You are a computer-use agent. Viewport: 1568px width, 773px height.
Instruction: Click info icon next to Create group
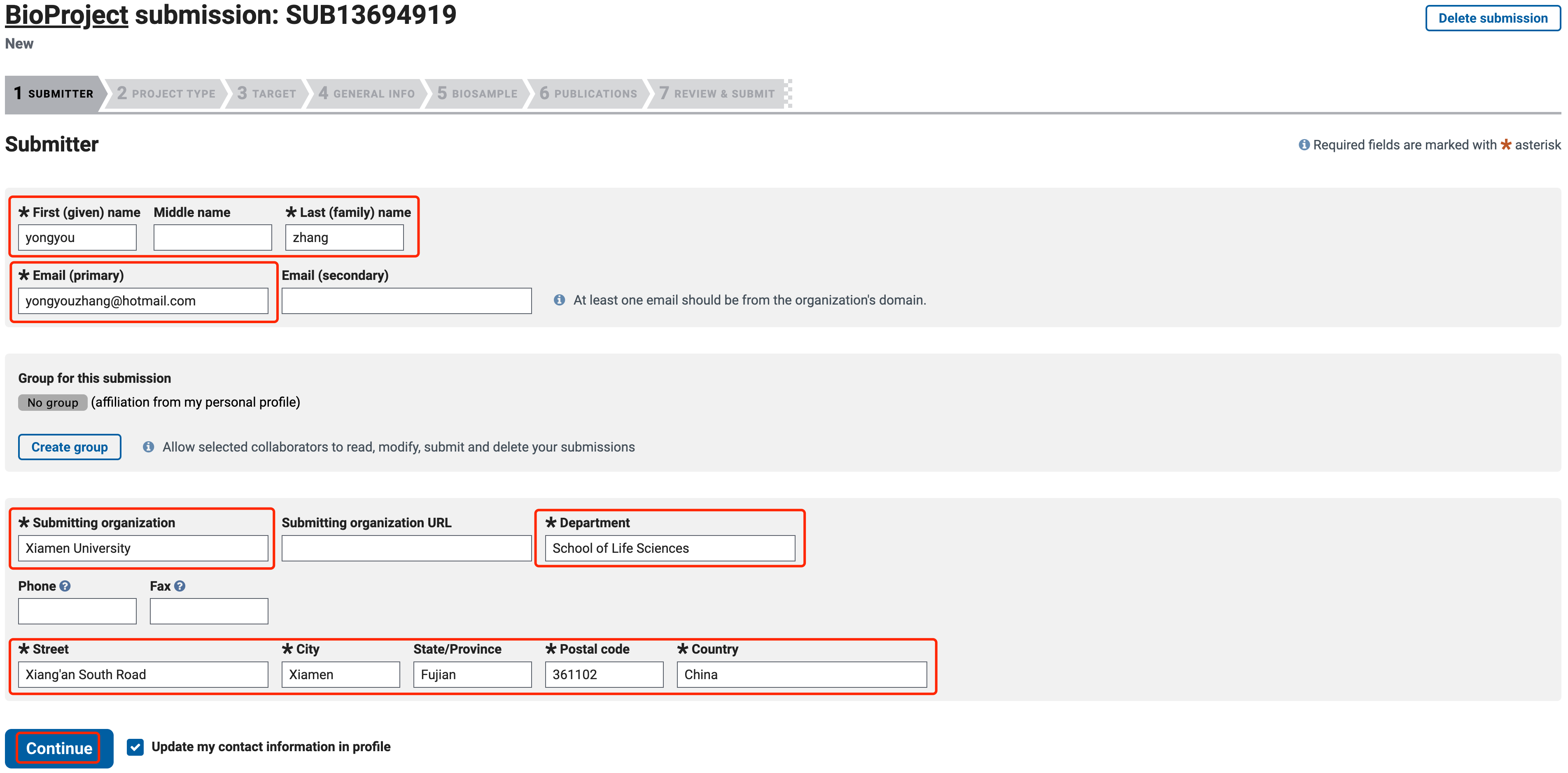point(148,447)
